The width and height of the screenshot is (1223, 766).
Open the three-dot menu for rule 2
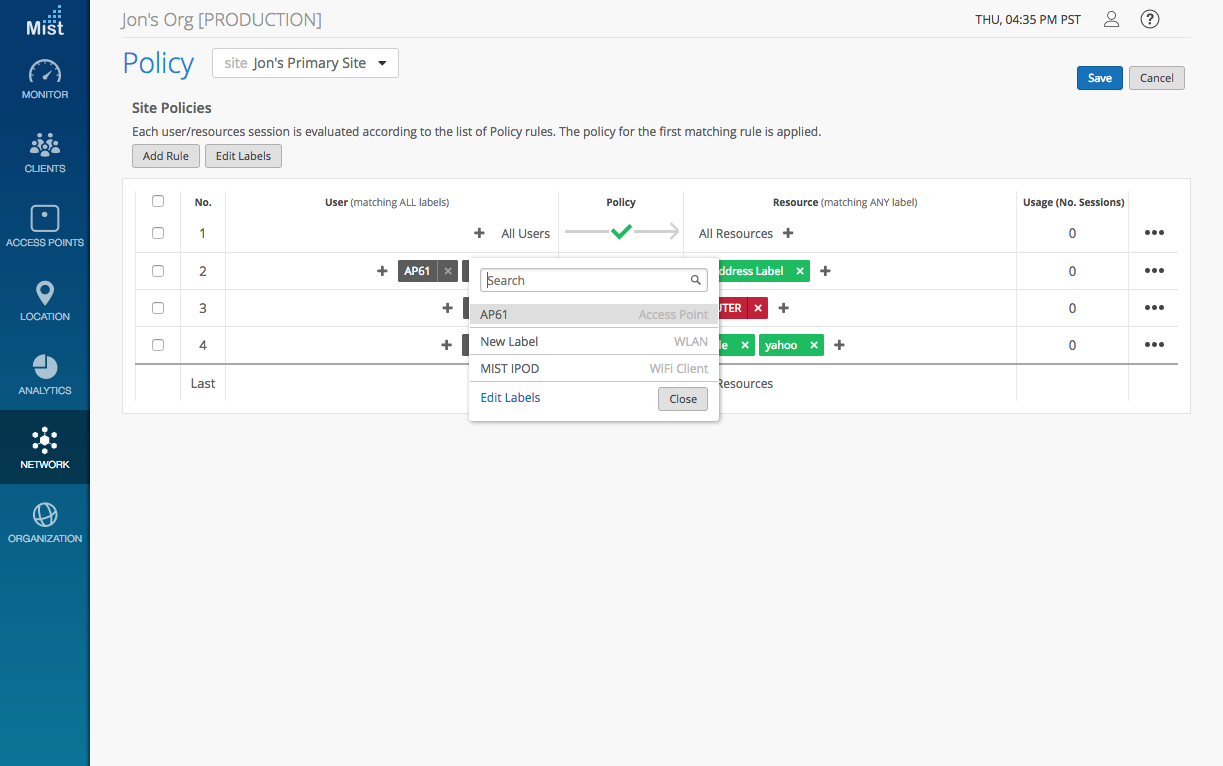(1154, 270)
